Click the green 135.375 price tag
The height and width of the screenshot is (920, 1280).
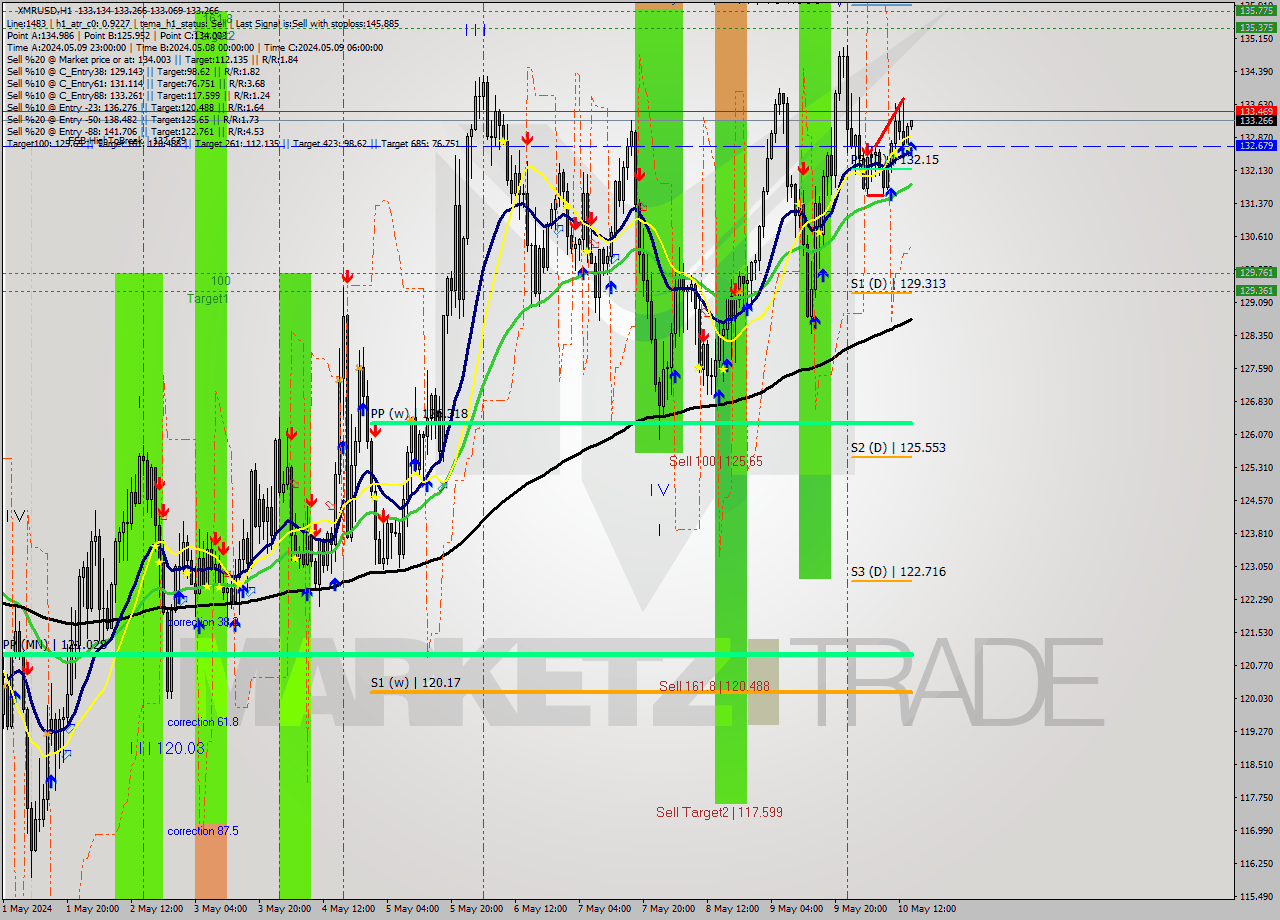pos(1256,28)
